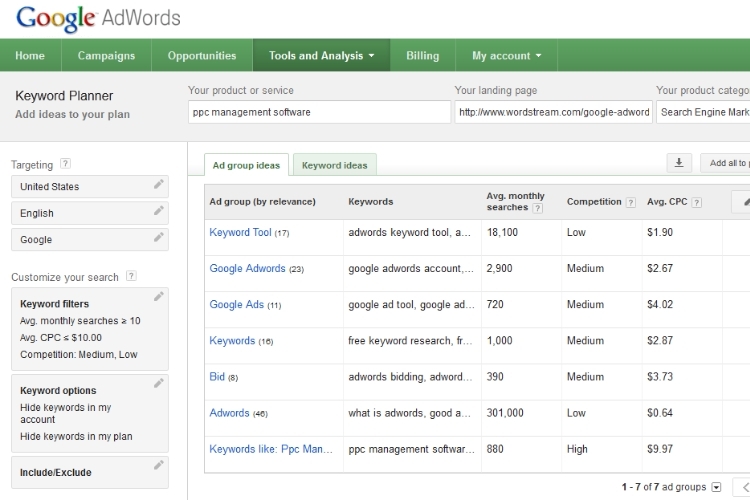Image resolution: width=750 pixels, height=500 pixels.
Task: Open Avg. monthly searches help icon
Action: 538,208
